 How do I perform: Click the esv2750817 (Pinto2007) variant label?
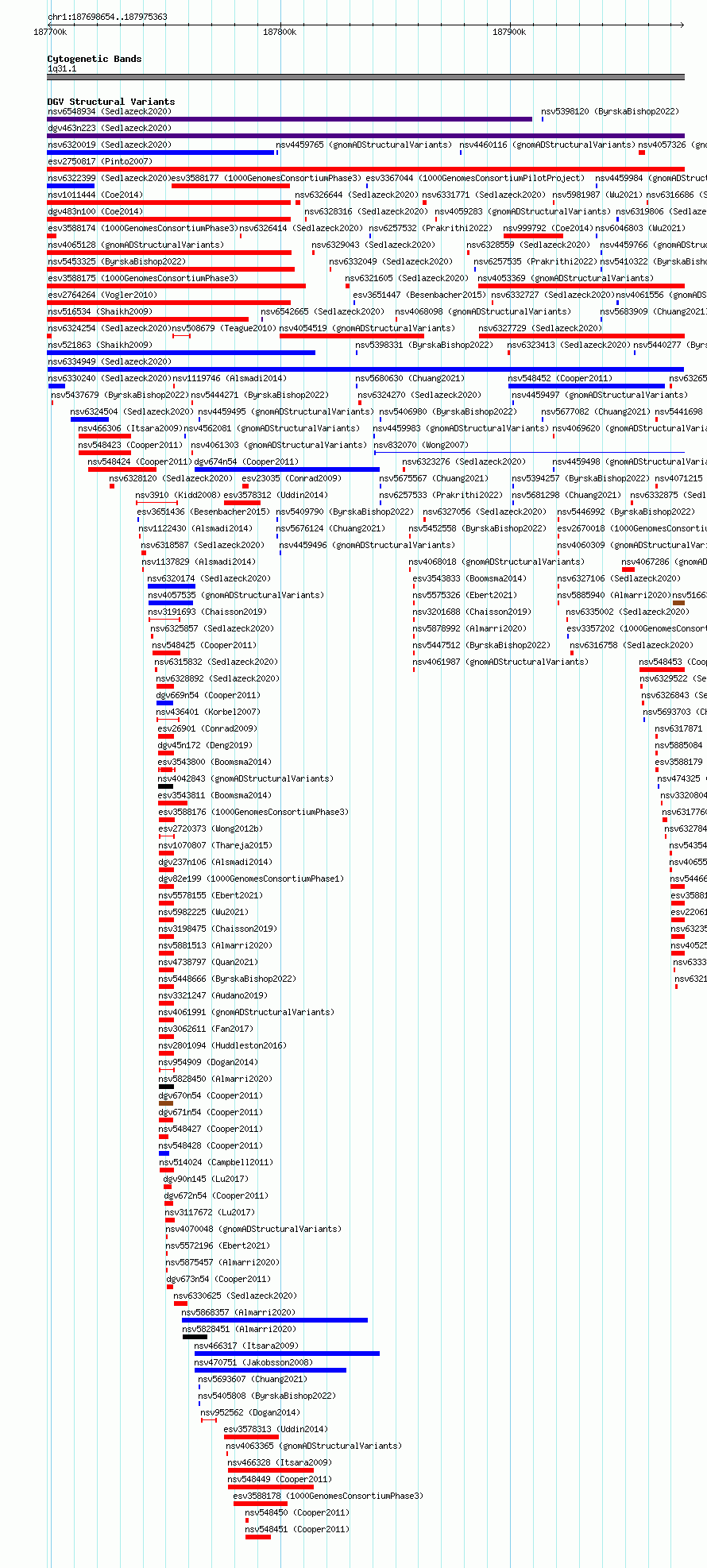pos(99,162)
